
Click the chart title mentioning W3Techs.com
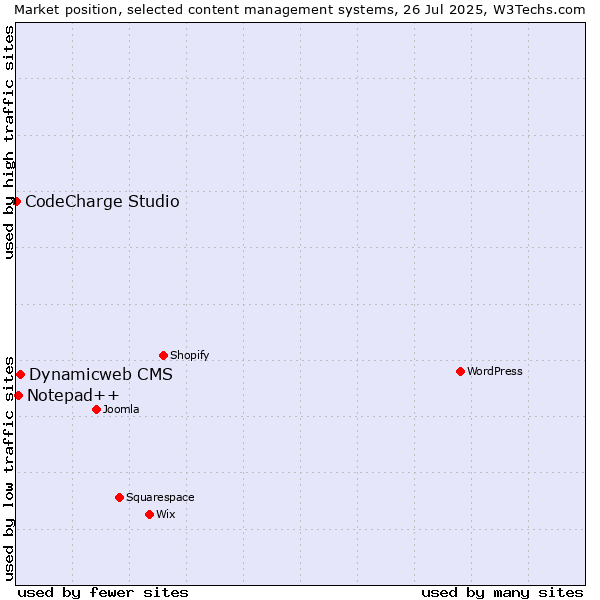coord(300,10)
